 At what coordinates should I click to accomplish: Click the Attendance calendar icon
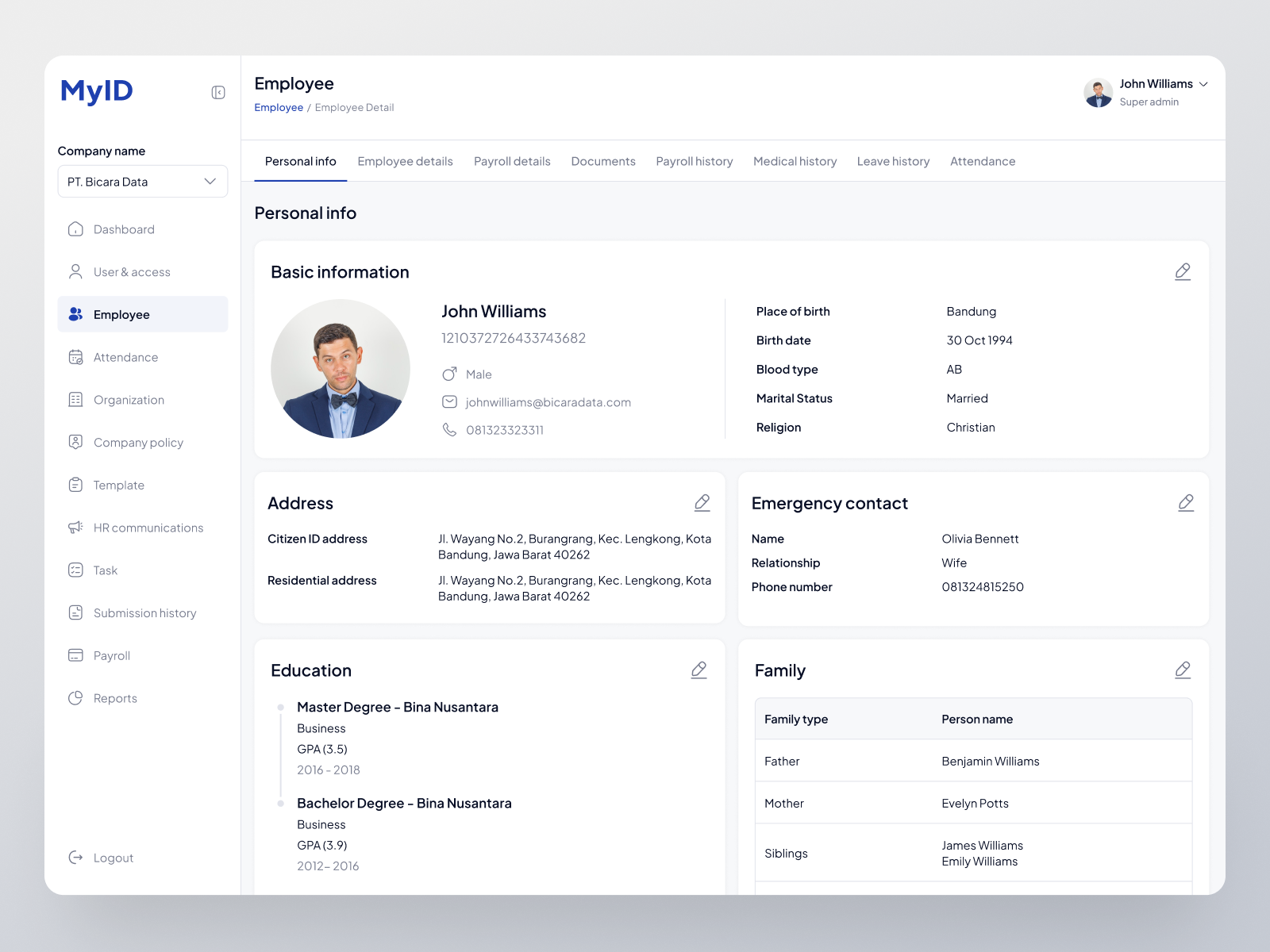coord(75,357)
